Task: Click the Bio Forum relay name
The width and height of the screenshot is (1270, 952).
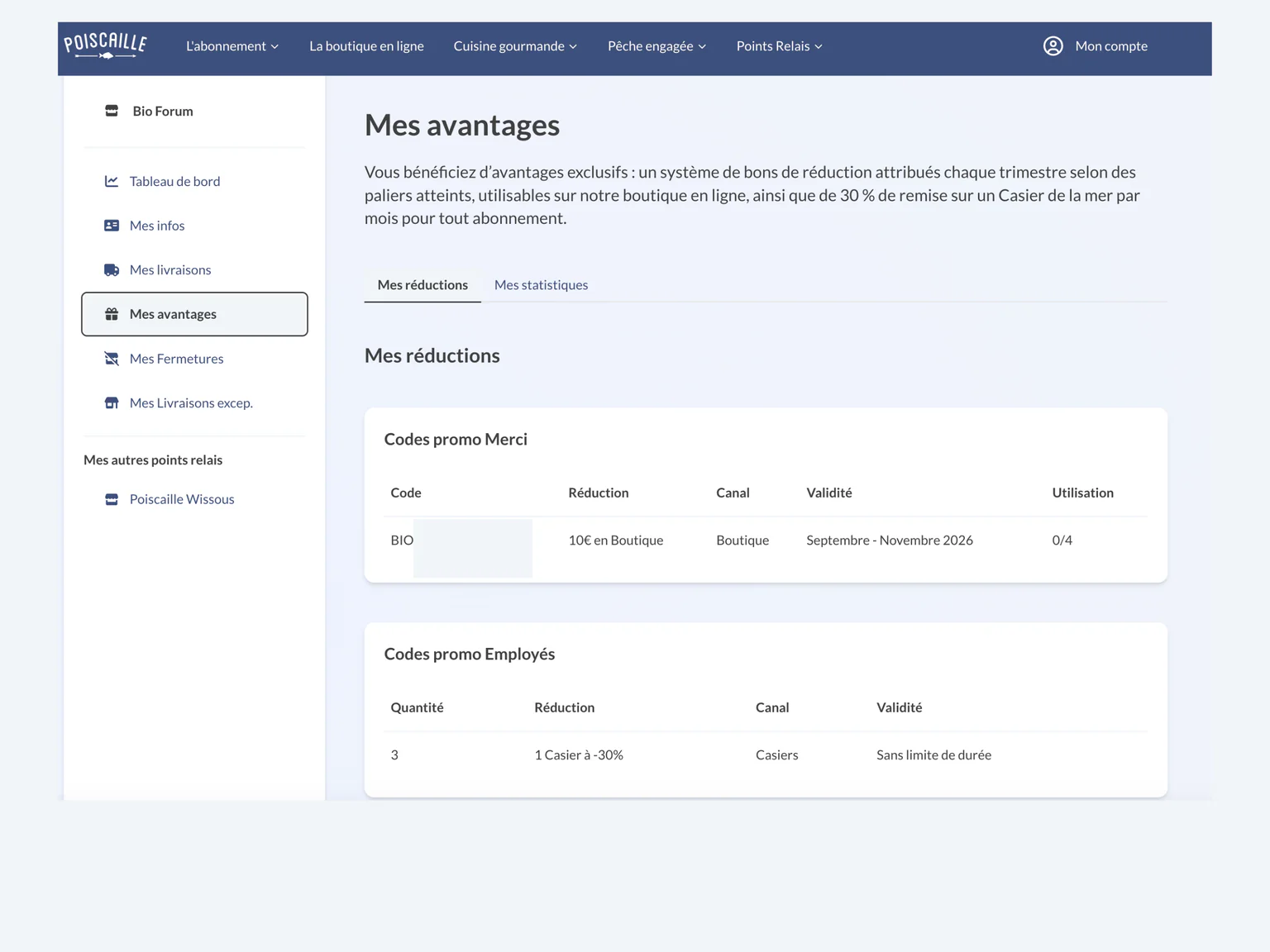Action: click(x=163, y=111)
